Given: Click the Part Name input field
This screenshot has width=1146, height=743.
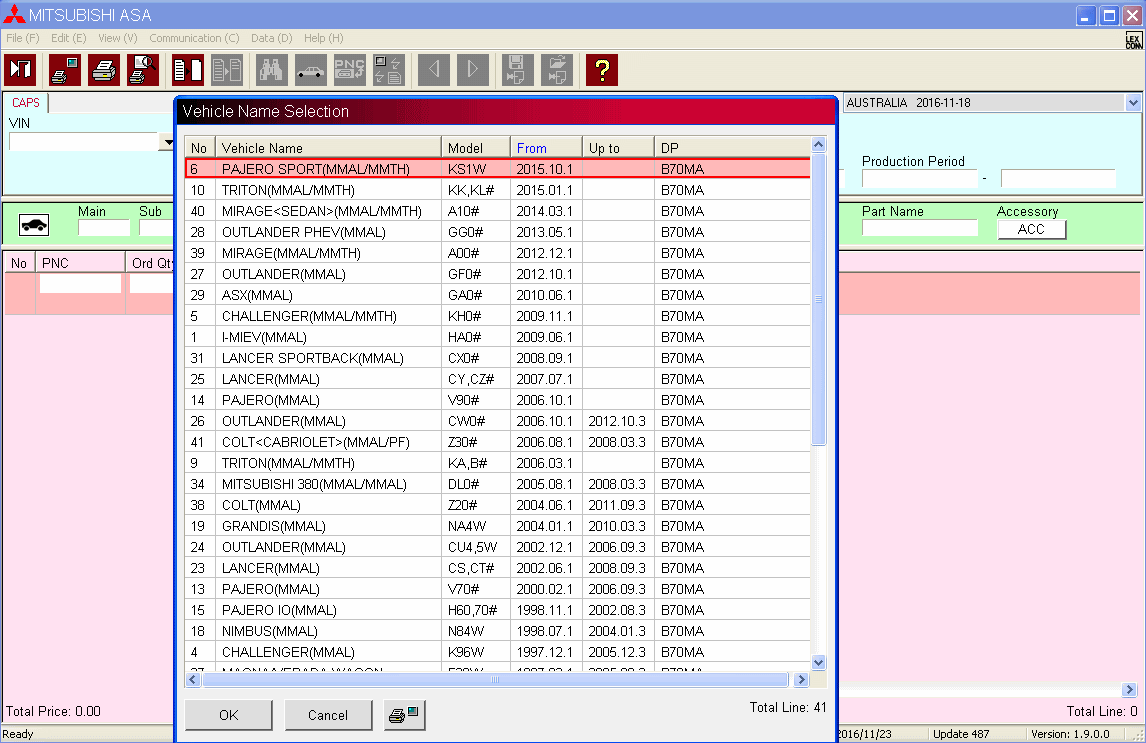Looking at the screenshot, I should [x=919, y=229].
